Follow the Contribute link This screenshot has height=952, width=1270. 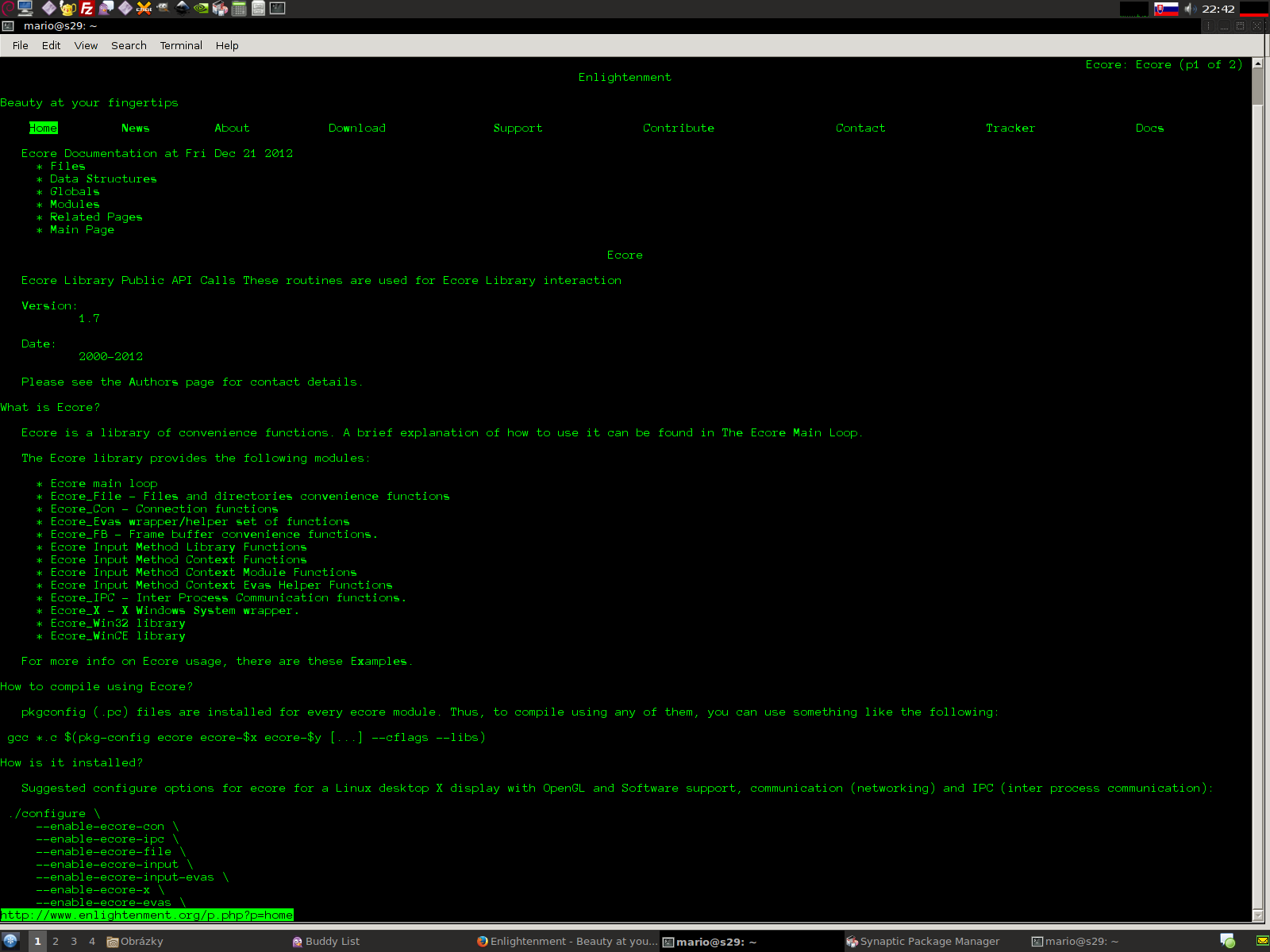point(679,128)
